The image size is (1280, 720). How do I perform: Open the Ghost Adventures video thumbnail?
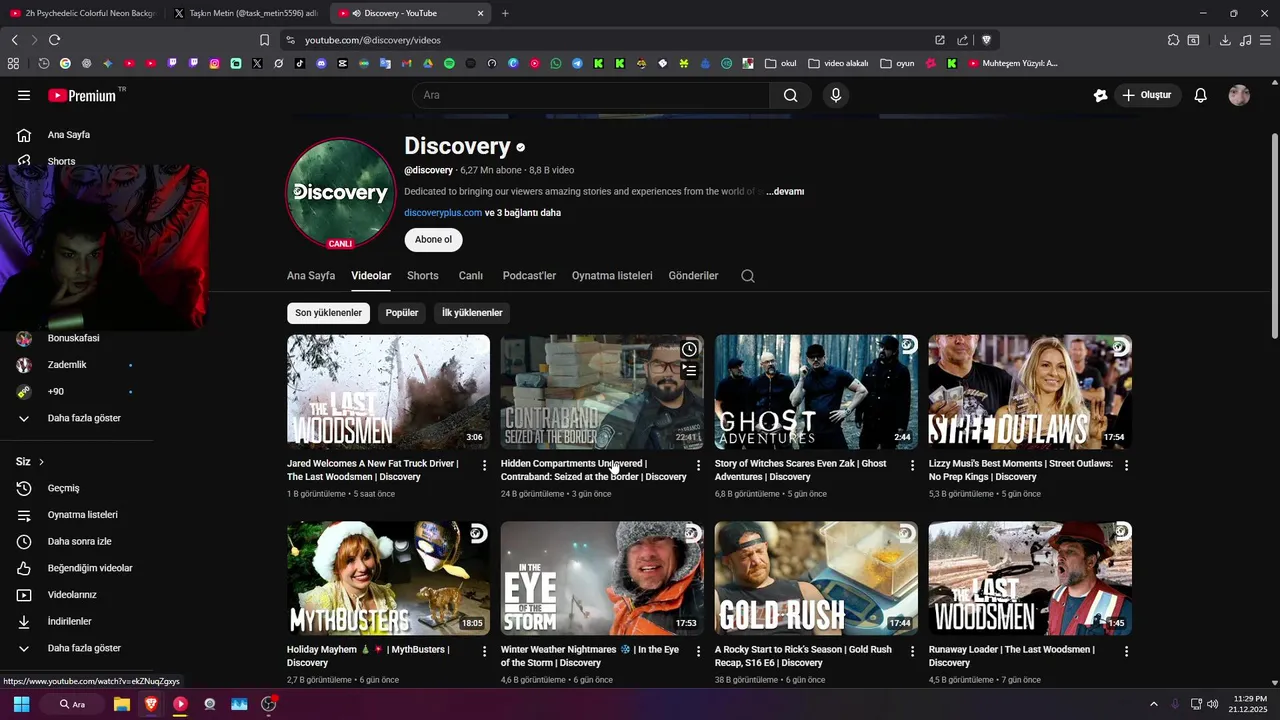pos(816,392)
